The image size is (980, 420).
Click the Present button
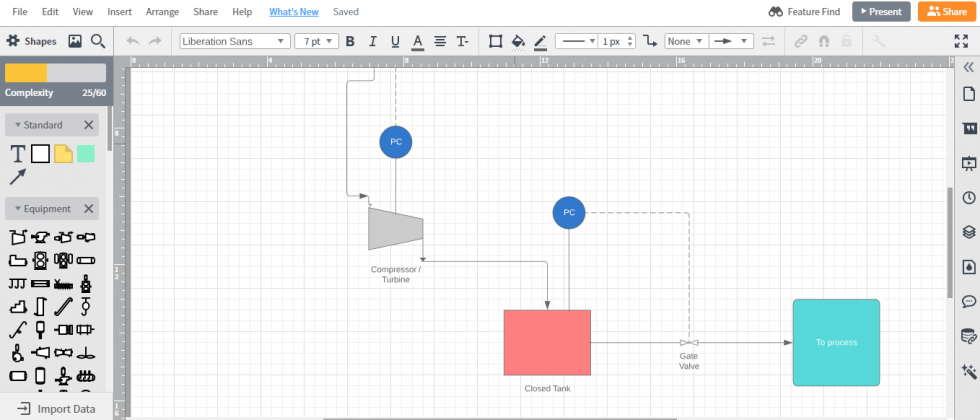pyautogui.click(x=881, y=12)
